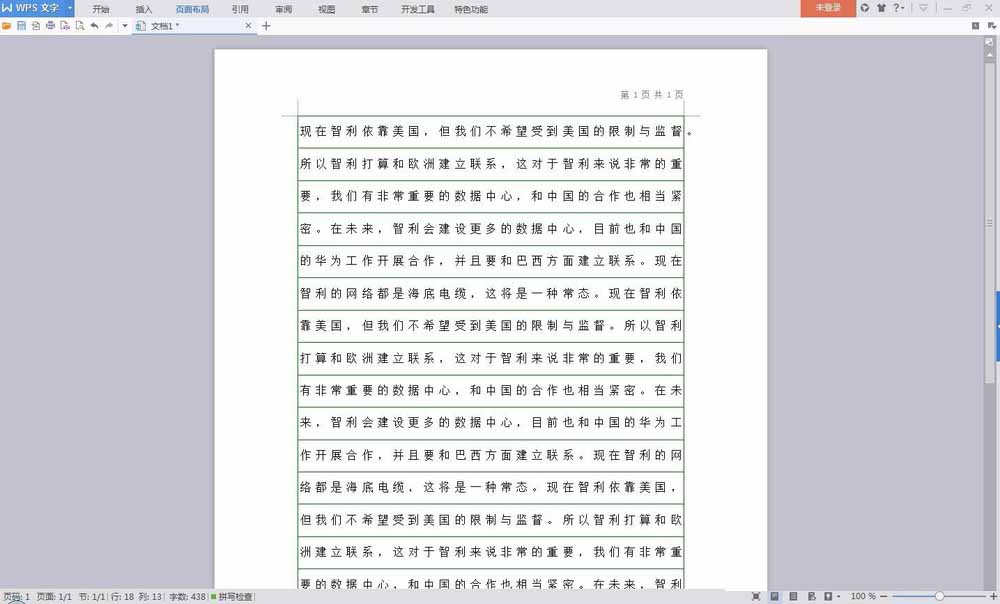
Task: Add a new document tab with plus icon
Action: click(x=266, y=25)
